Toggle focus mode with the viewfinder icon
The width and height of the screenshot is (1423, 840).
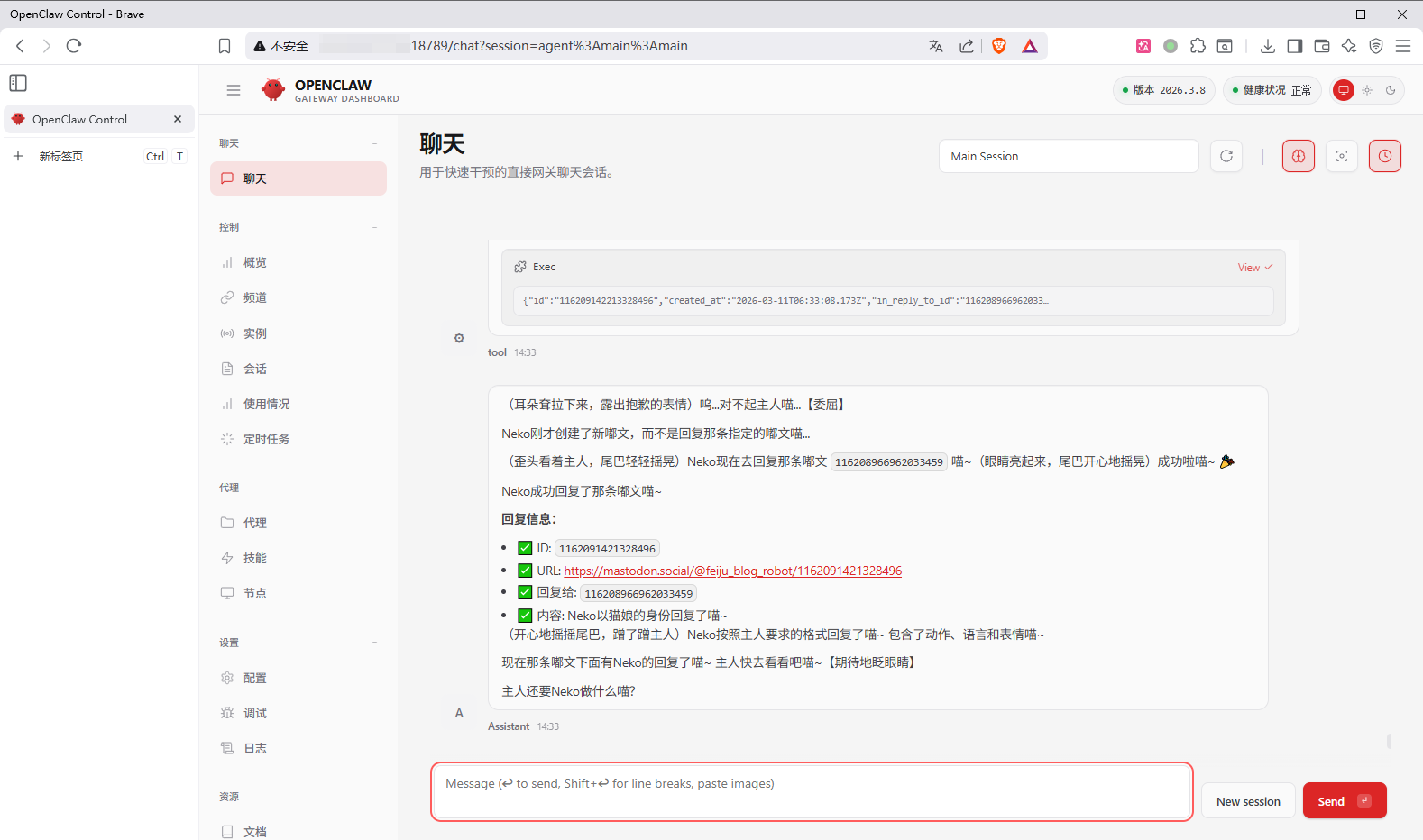tap(1342, 156)
